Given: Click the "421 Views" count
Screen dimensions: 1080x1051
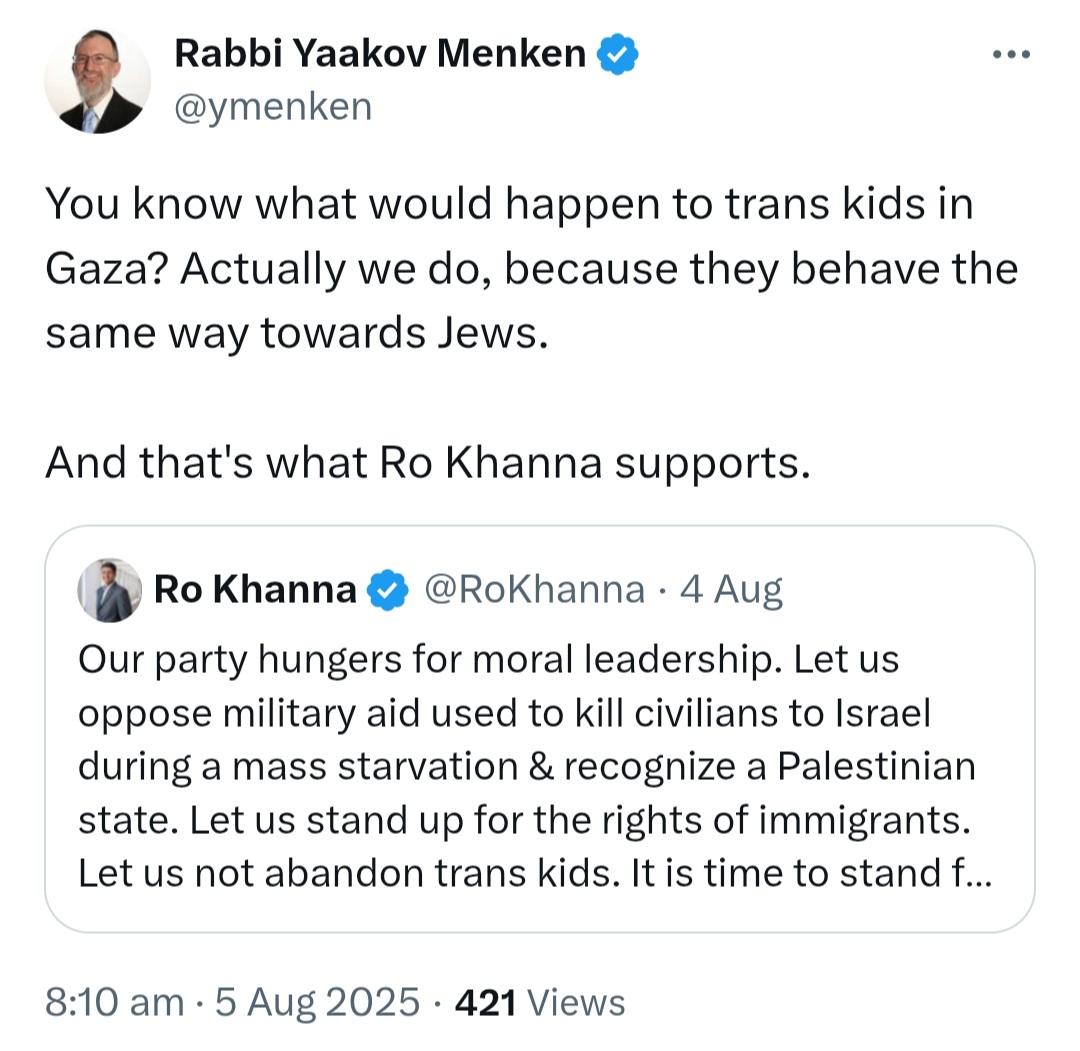Looking at the screenshot, I should [540, 1002].
